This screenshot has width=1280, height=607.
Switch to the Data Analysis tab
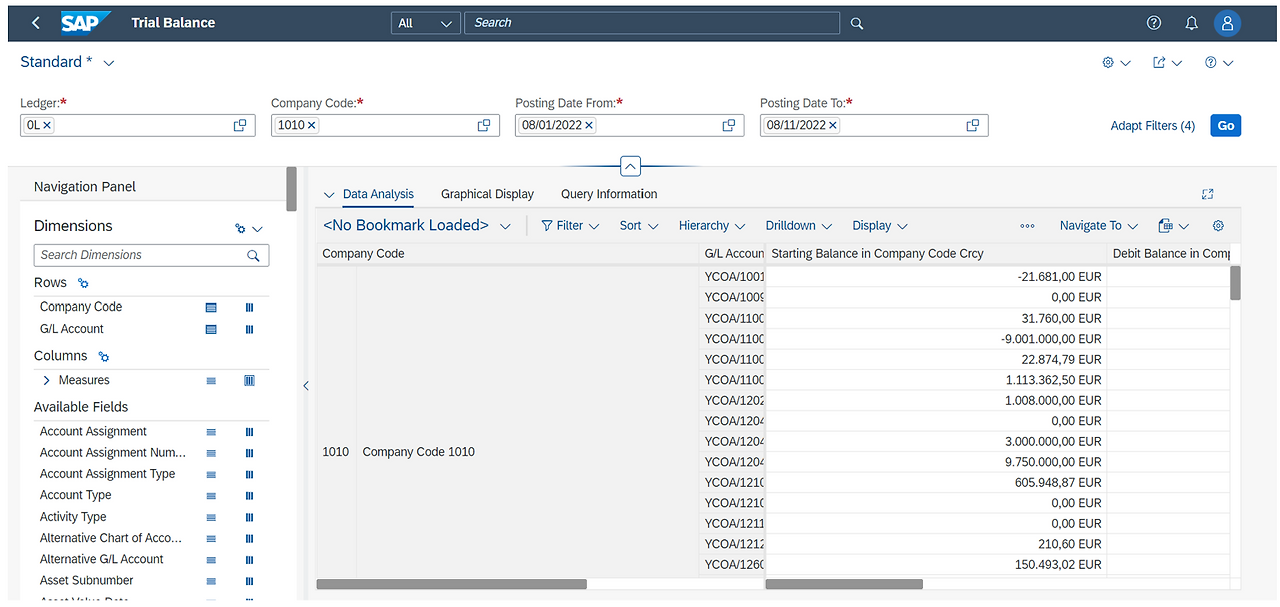378,194
